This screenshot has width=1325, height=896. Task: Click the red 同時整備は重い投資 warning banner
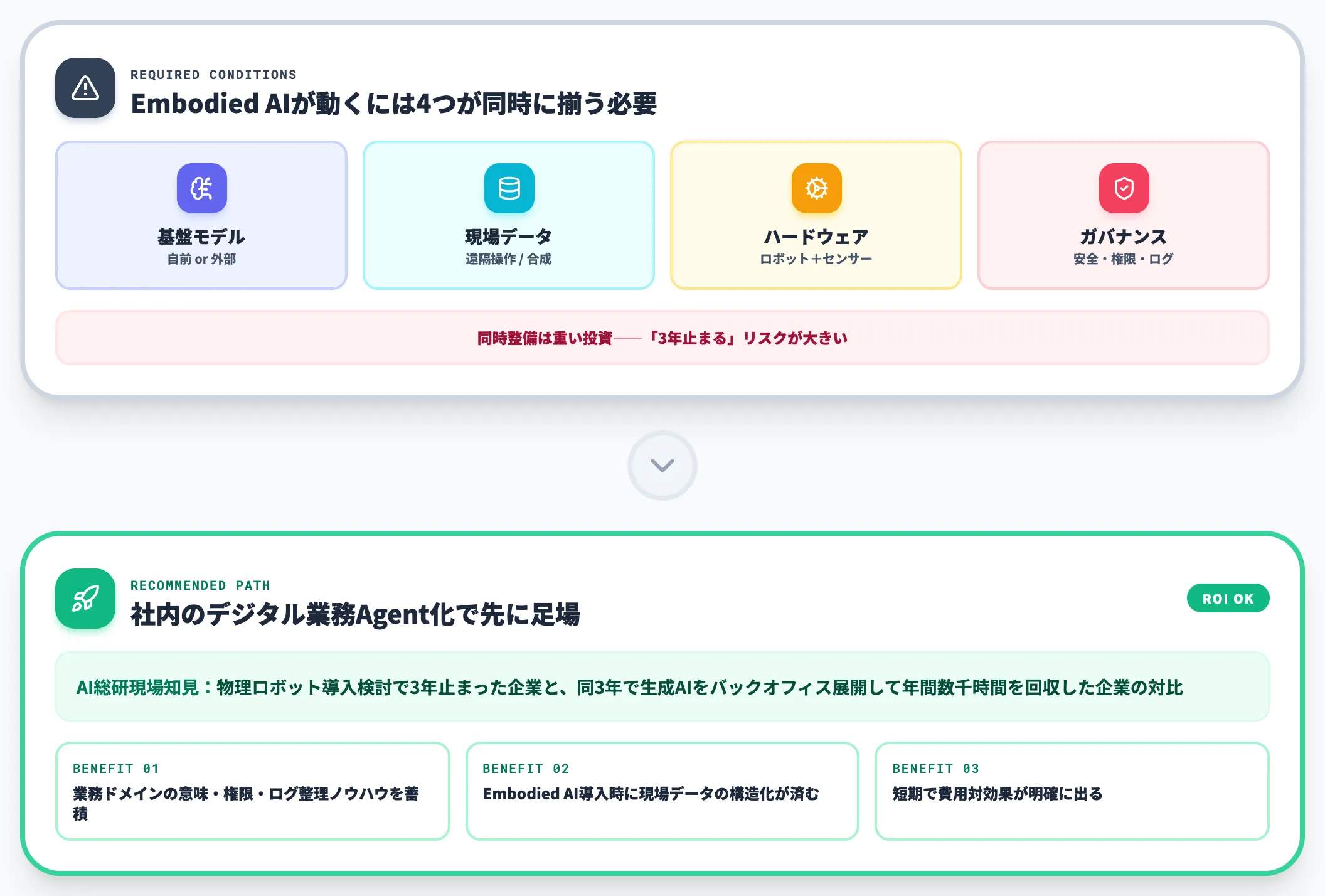click(x=662, y=338)
